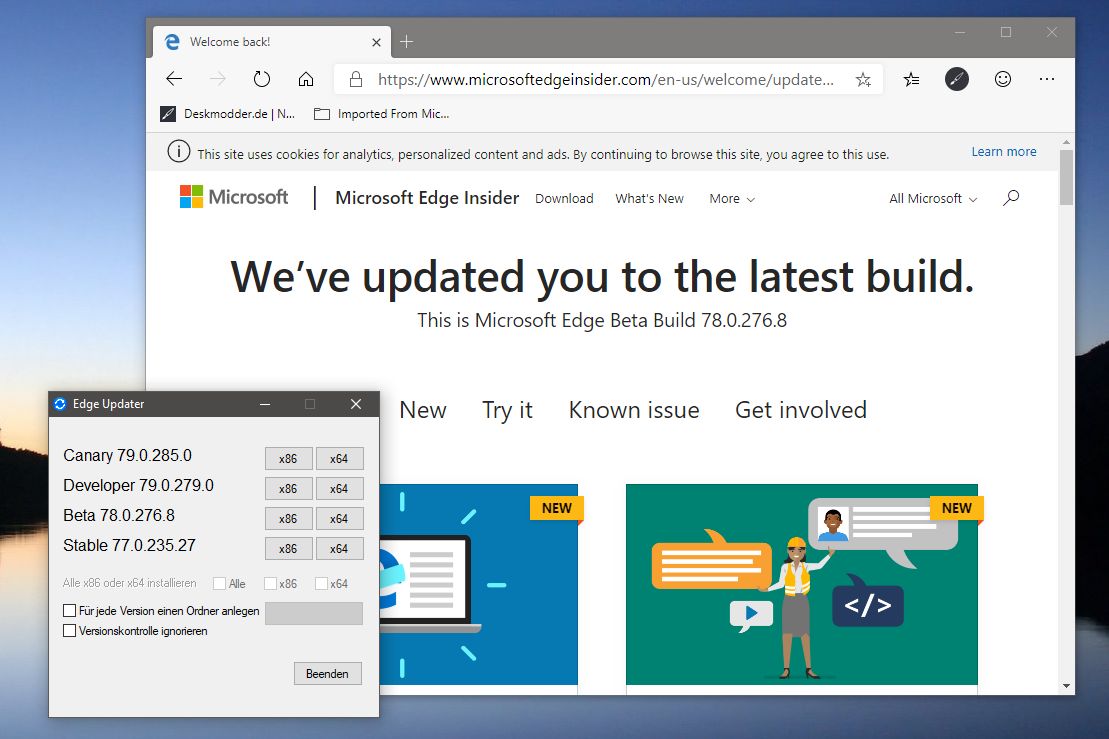Close the Welcome back! tab
The image size is (1109, 739).
(376, 42)
